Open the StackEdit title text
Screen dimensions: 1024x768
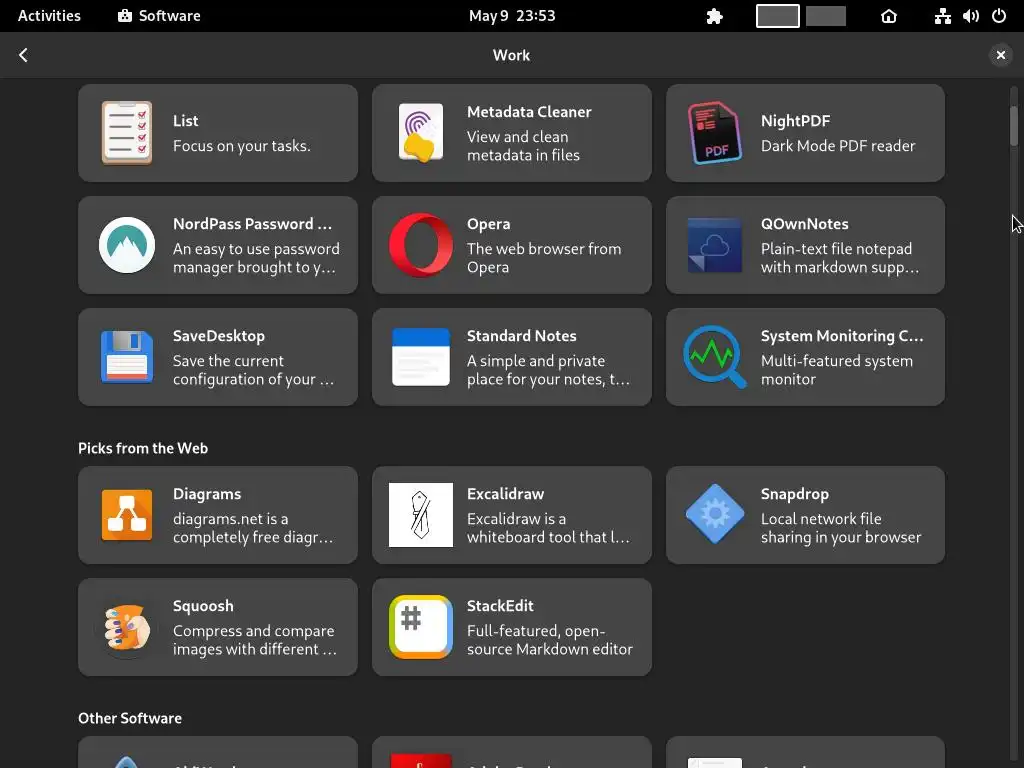click(x=500, y=605)
